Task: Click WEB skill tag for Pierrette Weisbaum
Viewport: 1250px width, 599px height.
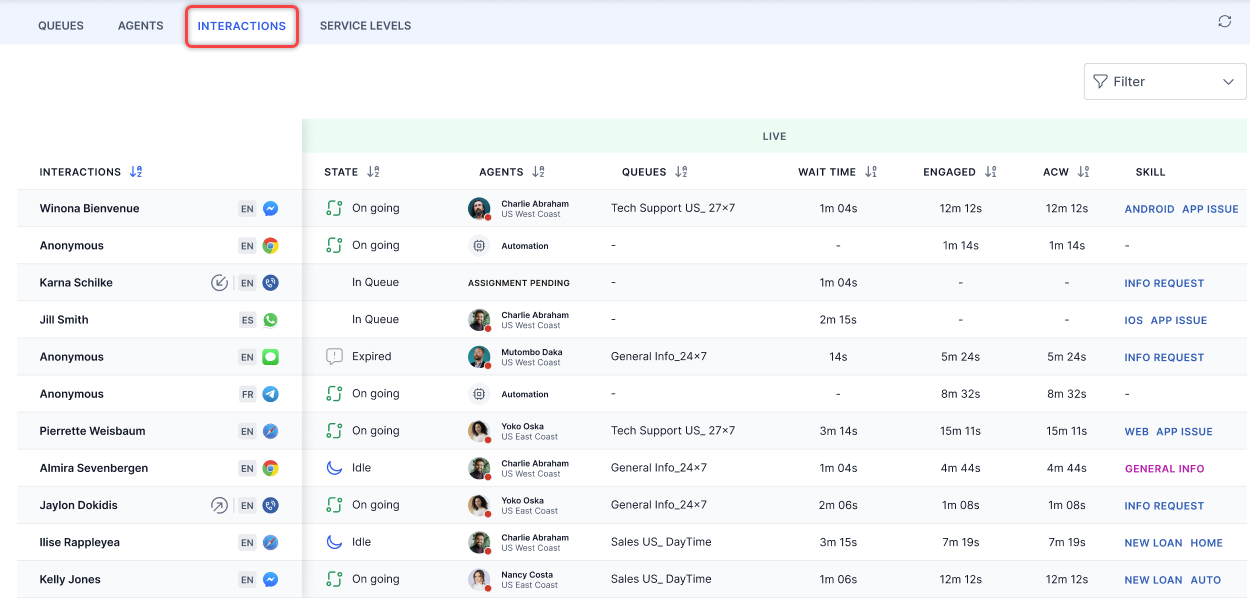Action: coord(1136,432)
